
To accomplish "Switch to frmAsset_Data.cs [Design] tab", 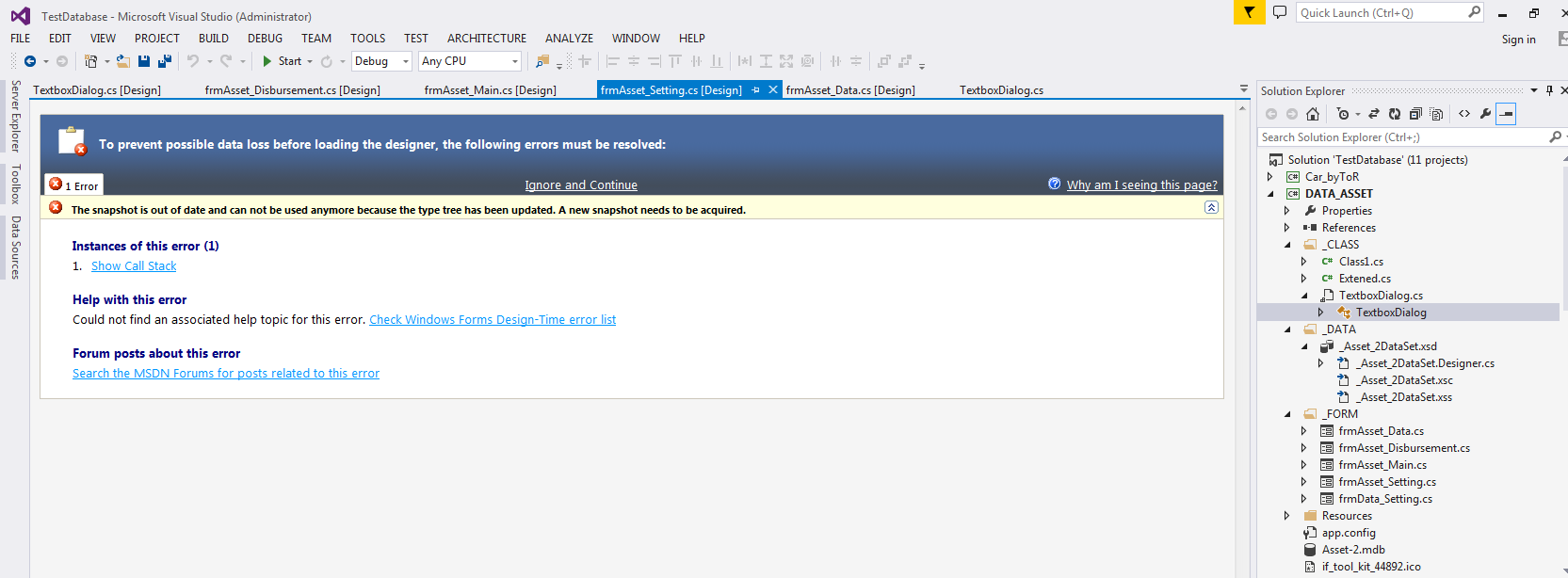I will 850,90.
